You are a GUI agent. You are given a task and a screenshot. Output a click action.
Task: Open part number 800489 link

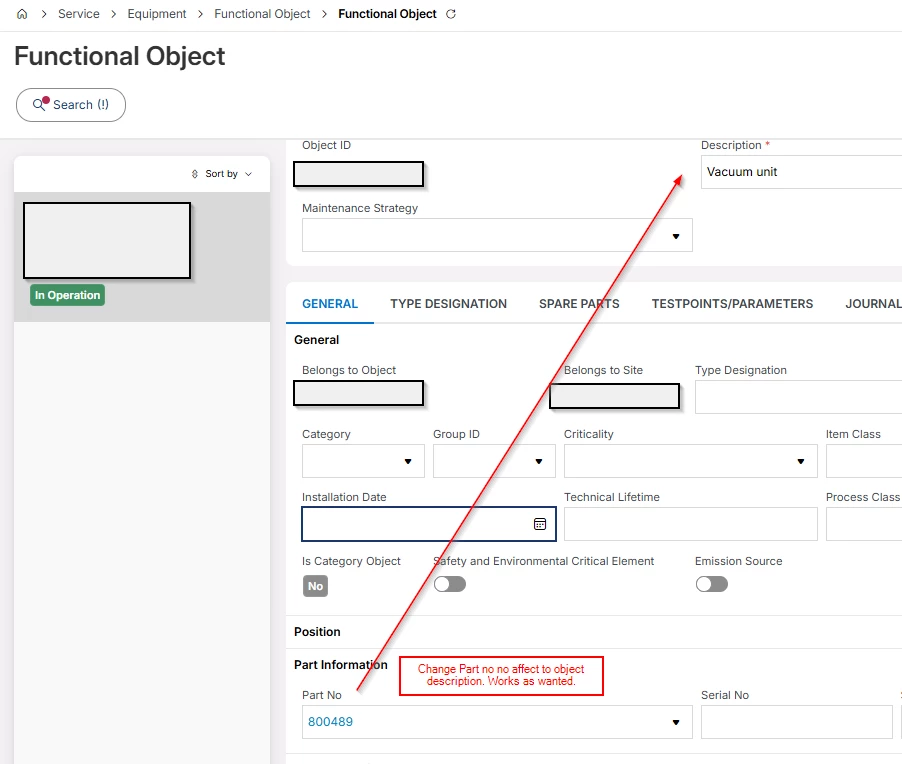[x=330, y=722]
